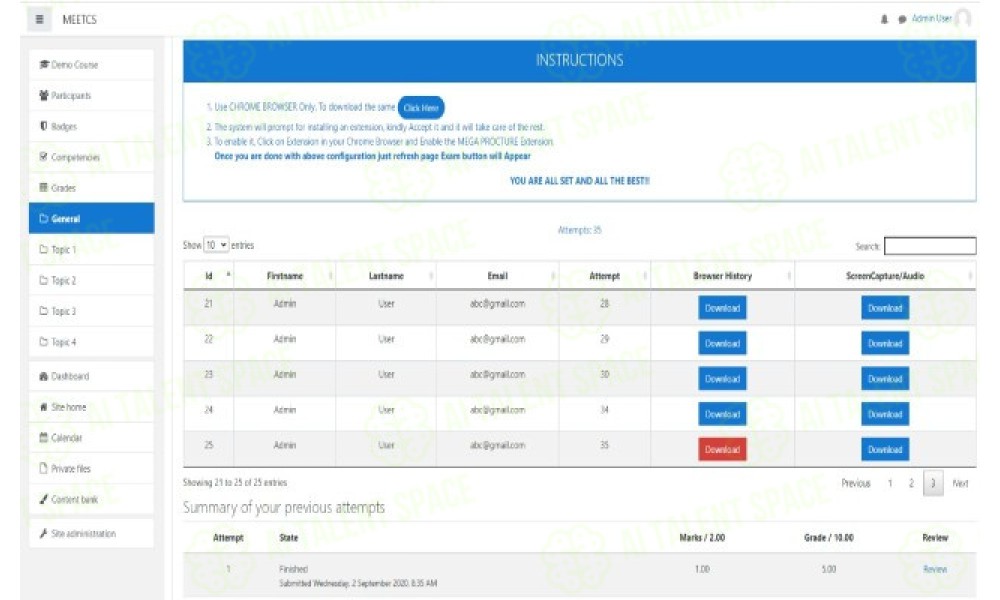
Task: Focus the Search input field
Action: 930,246
